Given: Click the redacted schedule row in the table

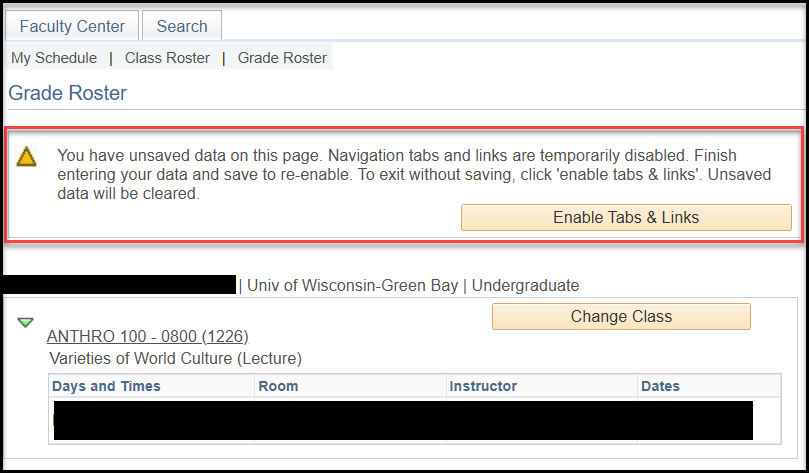Looking at the screenshot, I should pos(402,420).
